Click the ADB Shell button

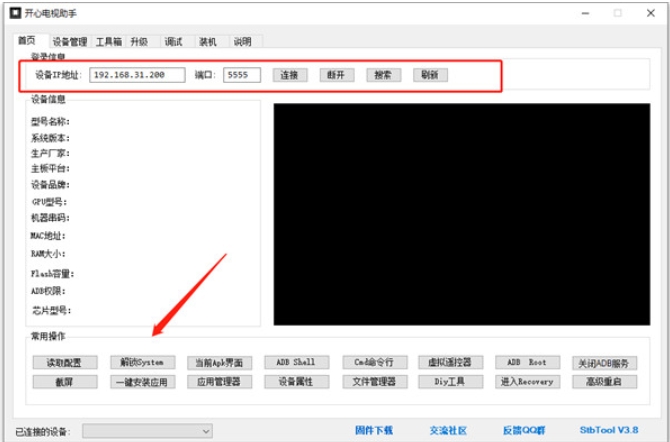coord(295,362)
